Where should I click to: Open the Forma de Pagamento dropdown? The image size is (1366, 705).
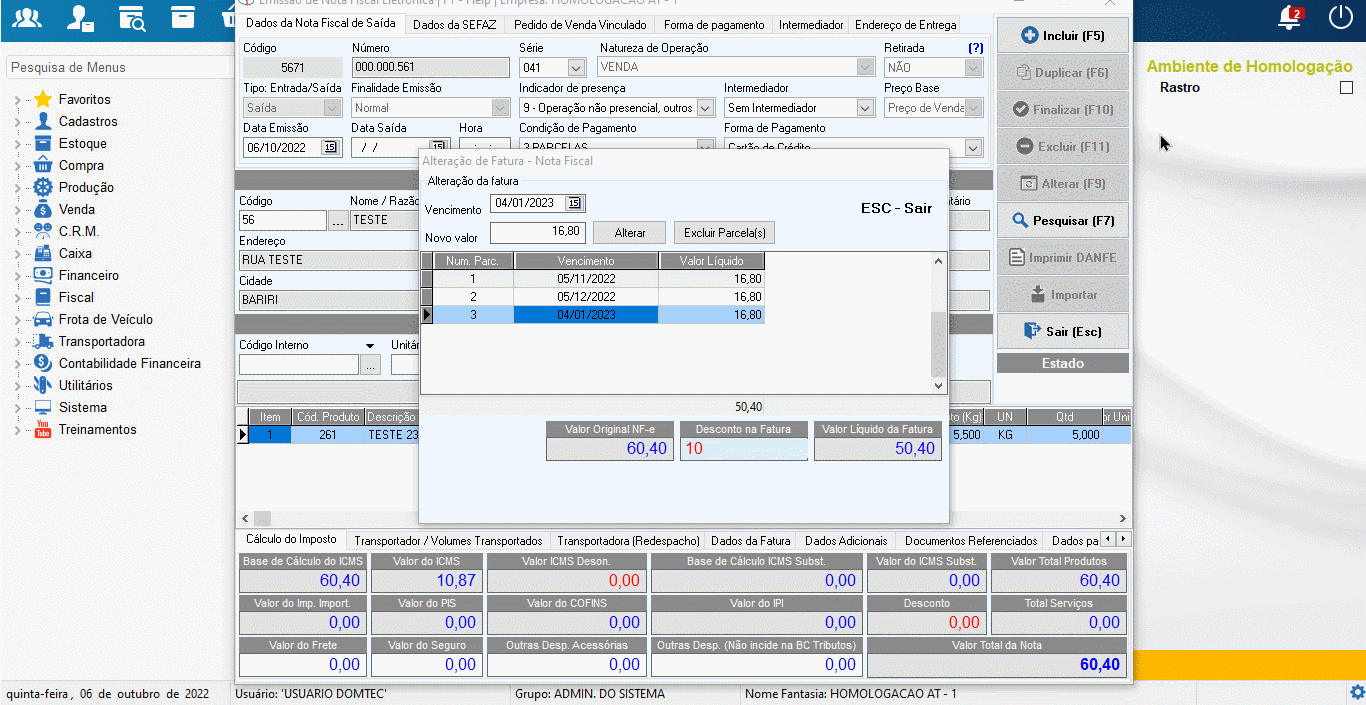[973, 148]
